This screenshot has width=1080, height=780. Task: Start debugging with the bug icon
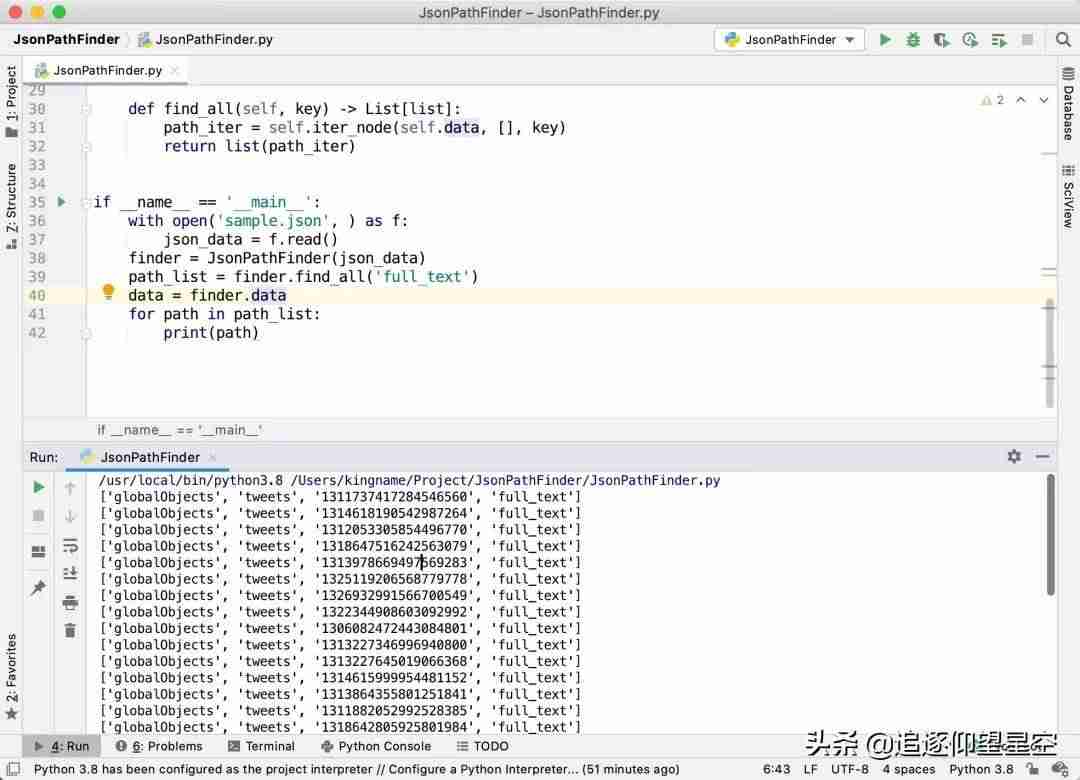coord(913,40)
